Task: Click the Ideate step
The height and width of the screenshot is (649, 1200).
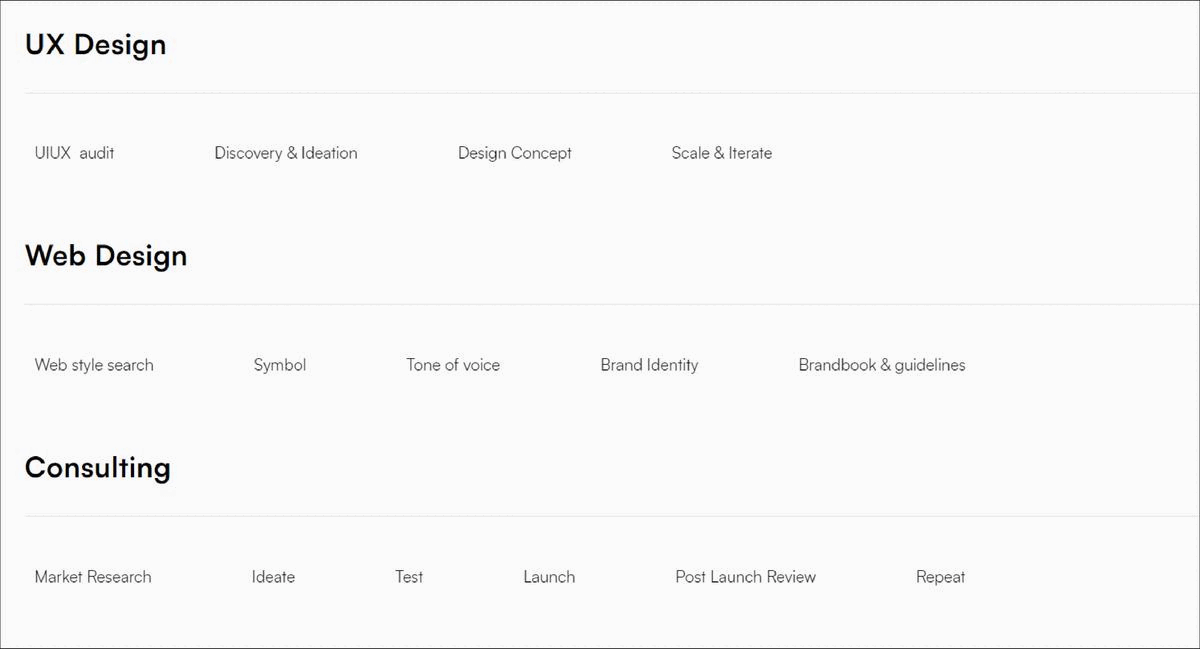Action: pyautogui.click(x=273, y=577)
